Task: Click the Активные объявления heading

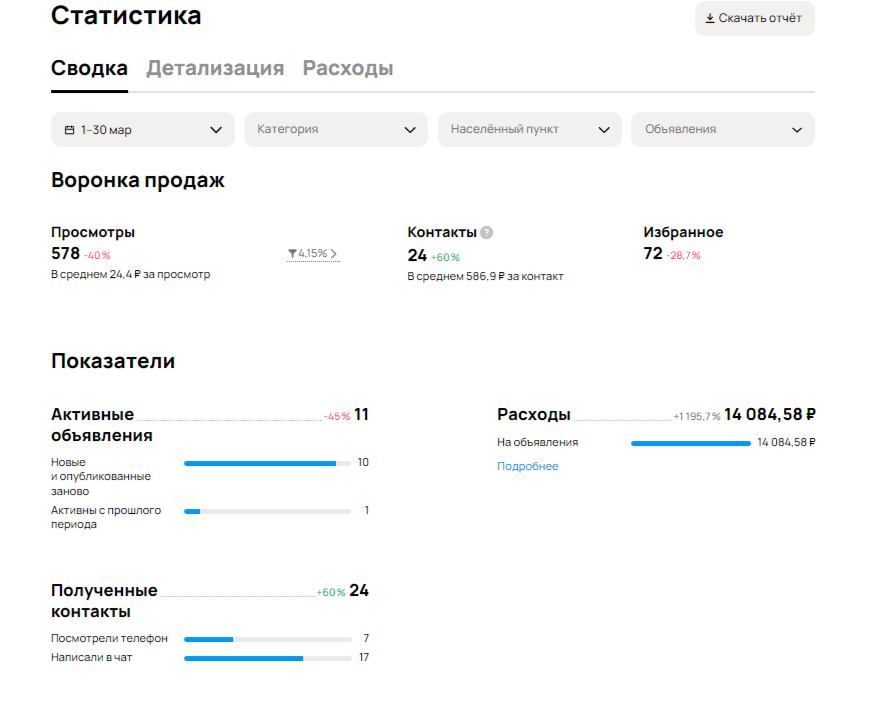Action: [102, 425]
